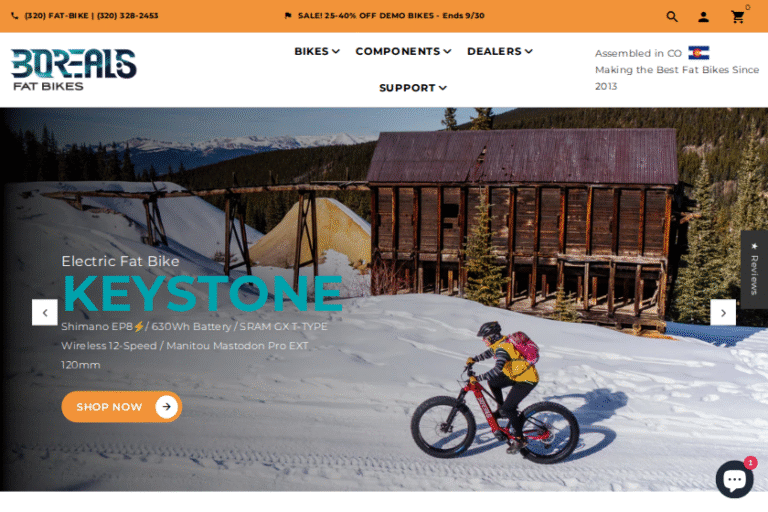
Task: Open the chat bubble widget
Action: [735, 479]
